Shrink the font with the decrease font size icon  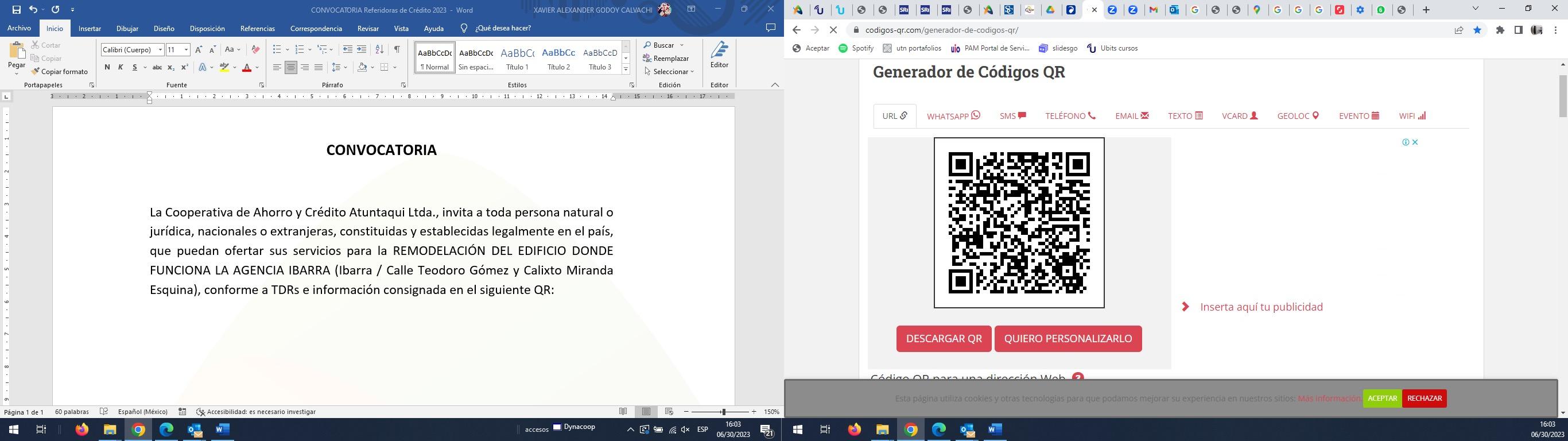[x=212, y=49]
